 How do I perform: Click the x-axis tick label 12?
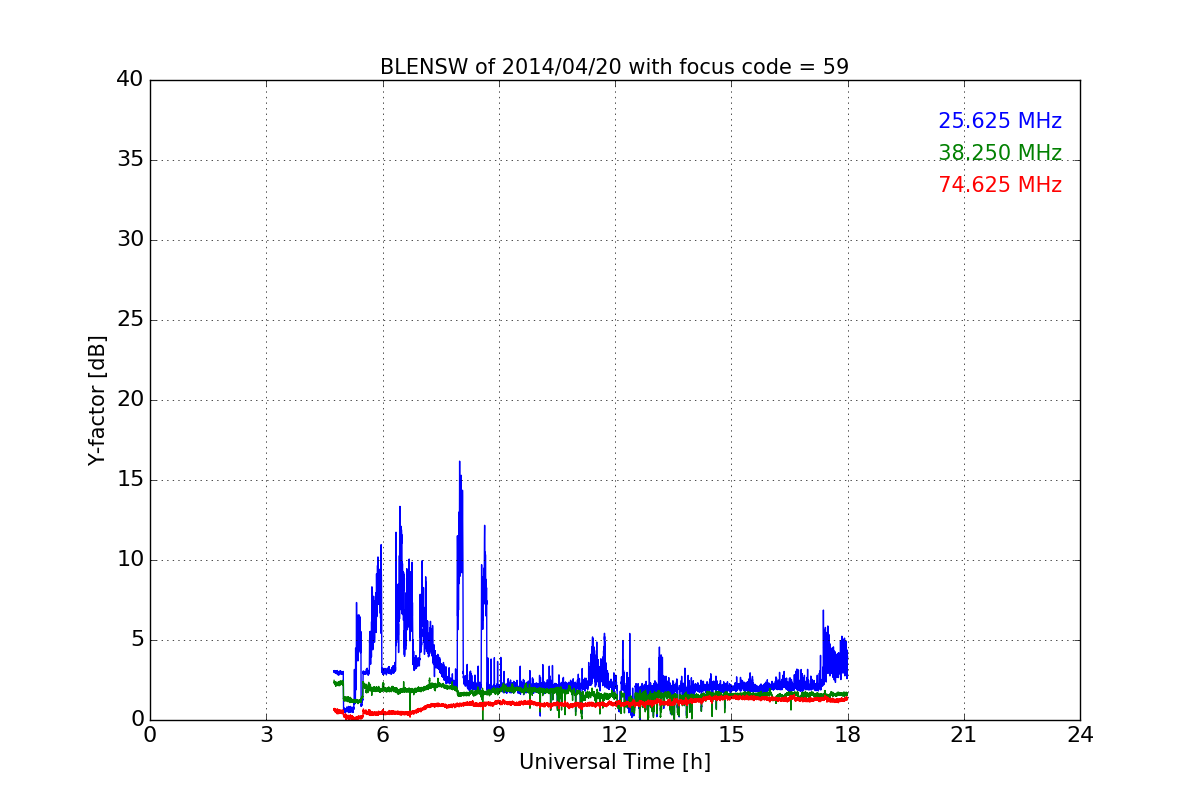(615, 735)
